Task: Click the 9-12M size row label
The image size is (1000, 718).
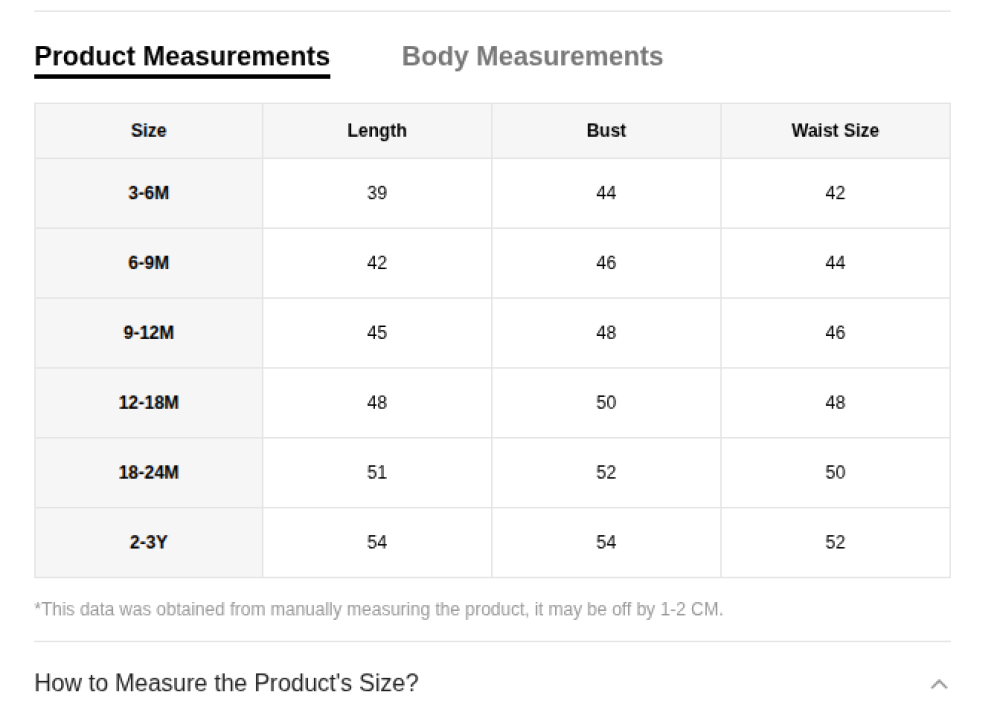Action: pos(148,333)
